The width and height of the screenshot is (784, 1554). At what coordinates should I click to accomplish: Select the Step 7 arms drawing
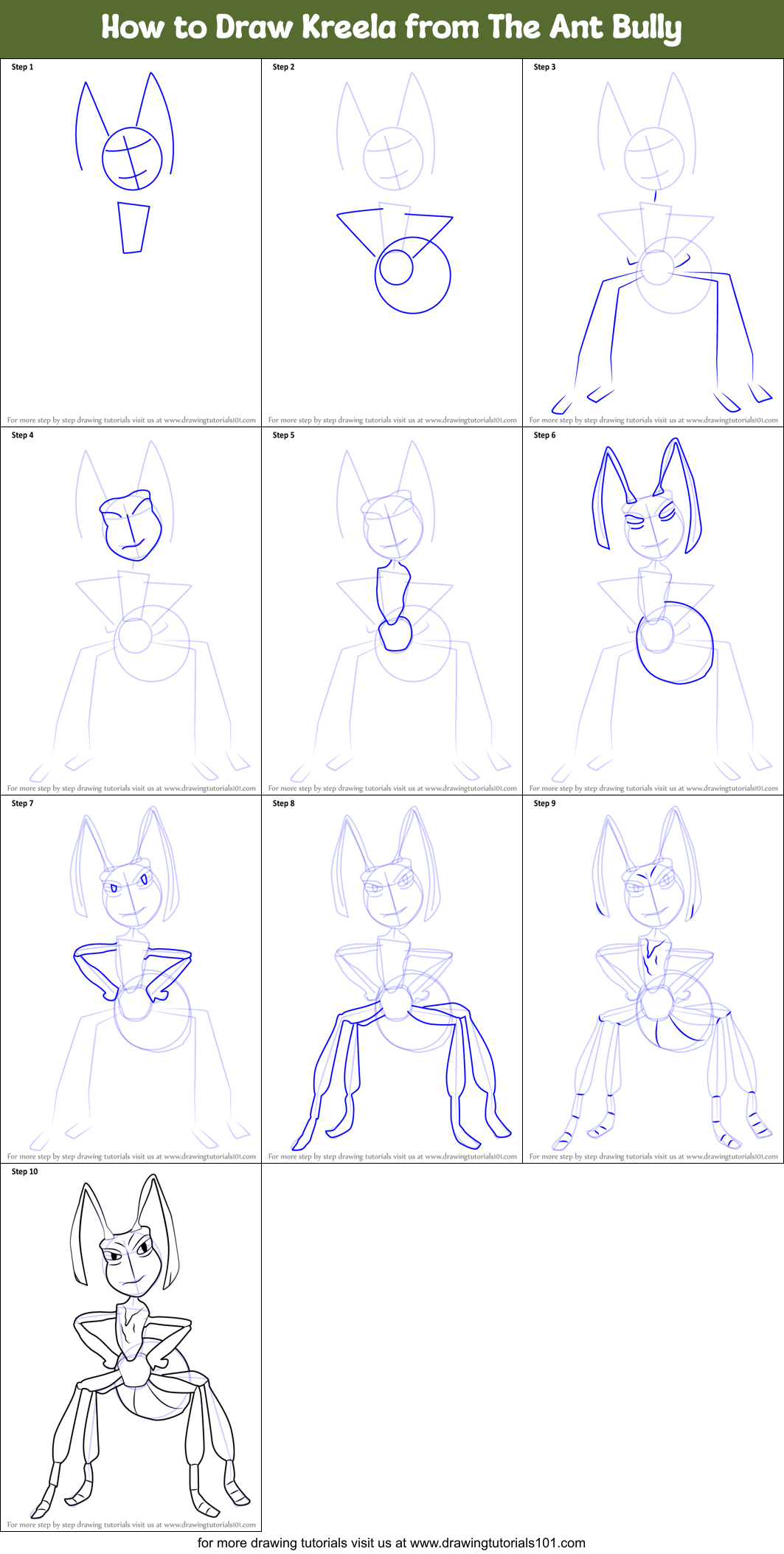(x=131, y=979)
